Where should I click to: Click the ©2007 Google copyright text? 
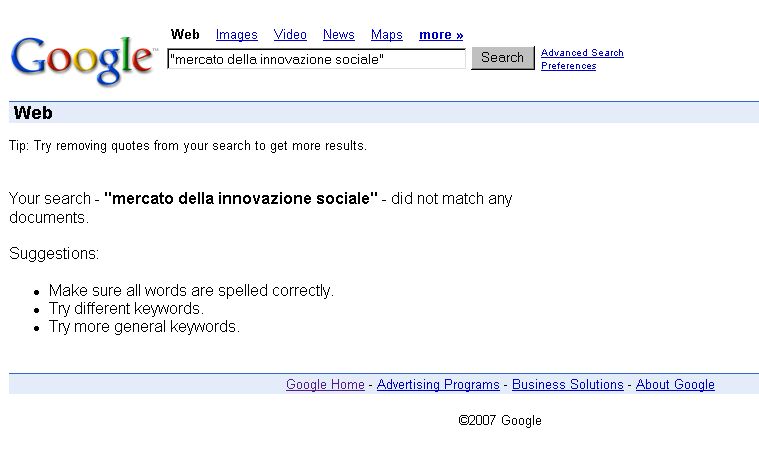click(500, 421)
